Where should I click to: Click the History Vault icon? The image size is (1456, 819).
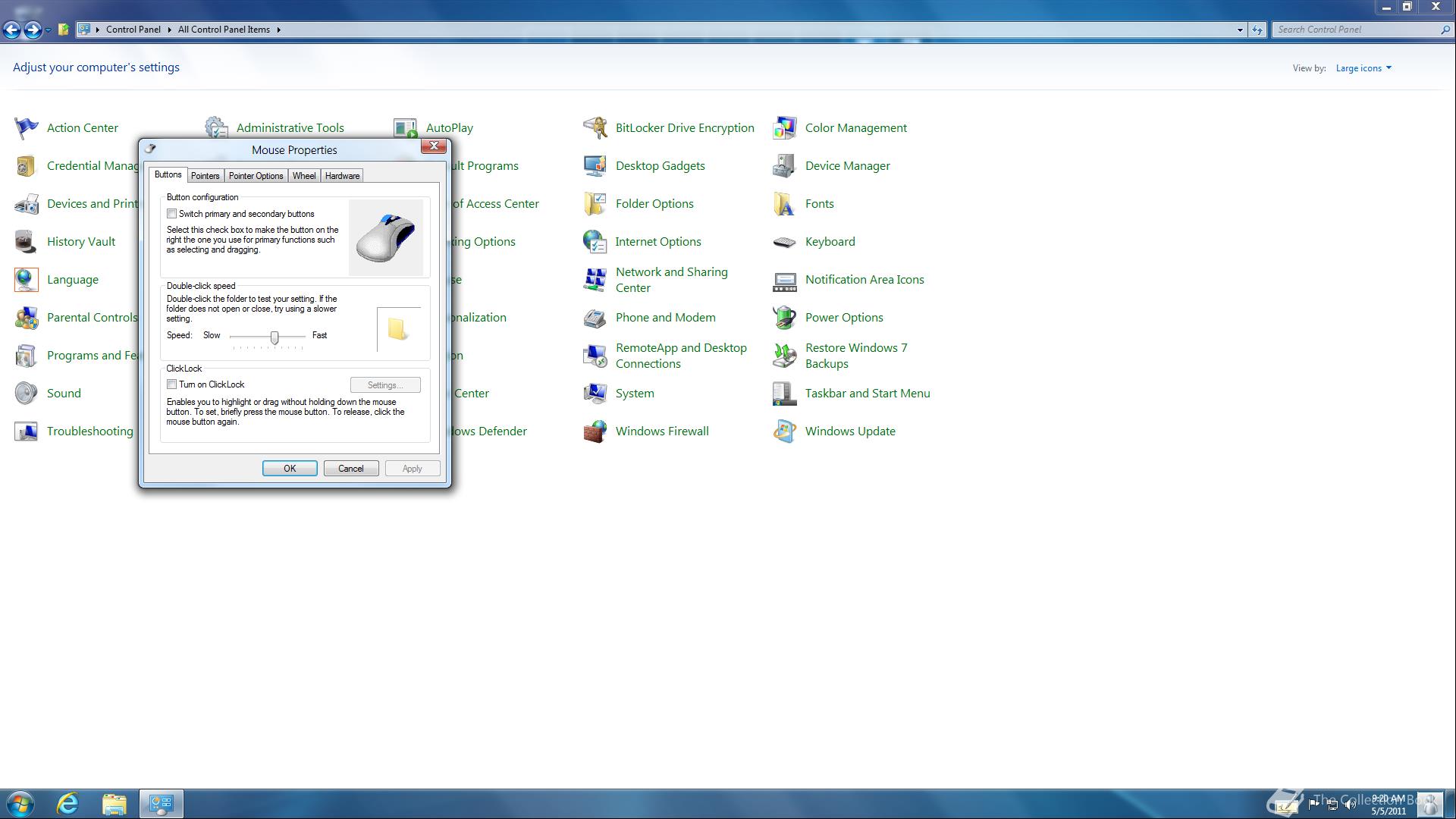26,241
